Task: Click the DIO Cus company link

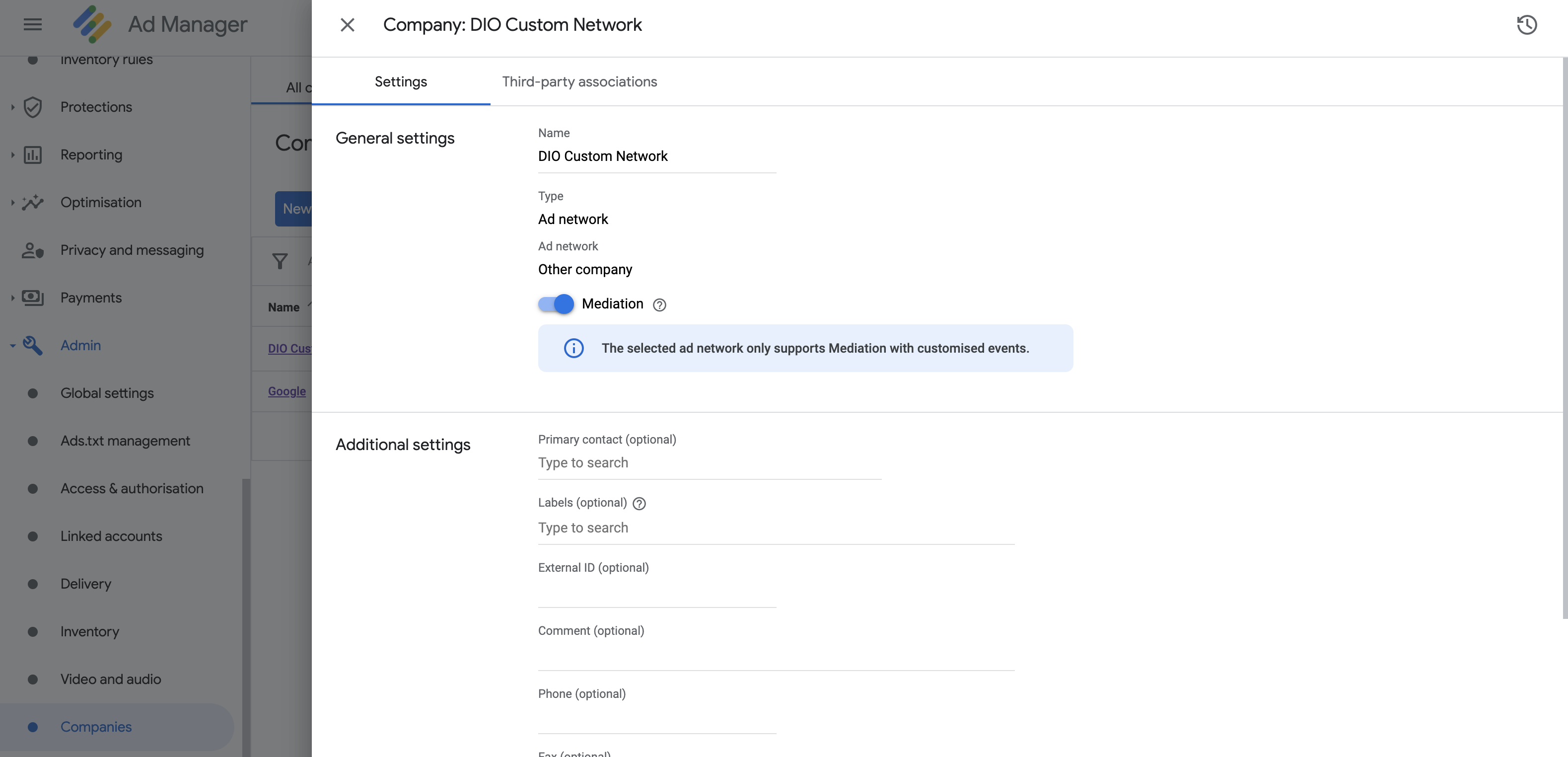Action: pos(290,349)
